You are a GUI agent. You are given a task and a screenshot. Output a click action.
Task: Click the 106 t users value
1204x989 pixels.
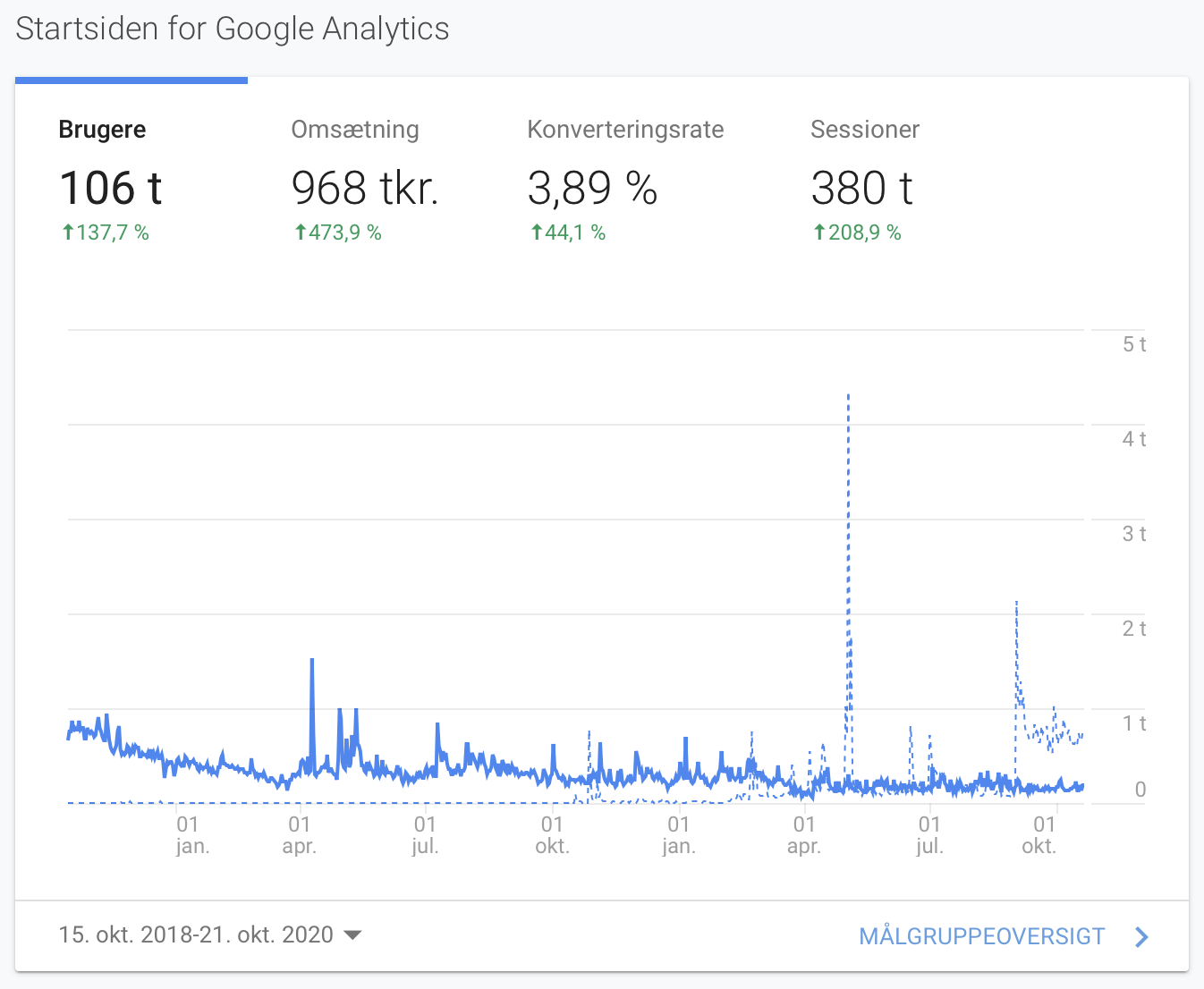(111, 188)
